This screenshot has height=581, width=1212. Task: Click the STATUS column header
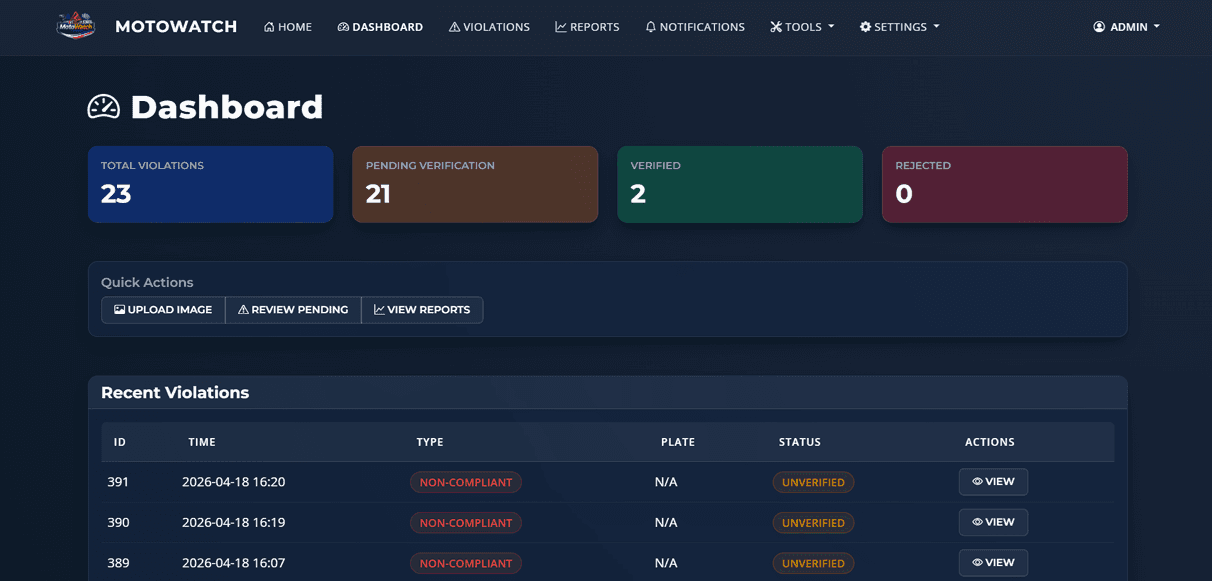[x=800, y=442]
